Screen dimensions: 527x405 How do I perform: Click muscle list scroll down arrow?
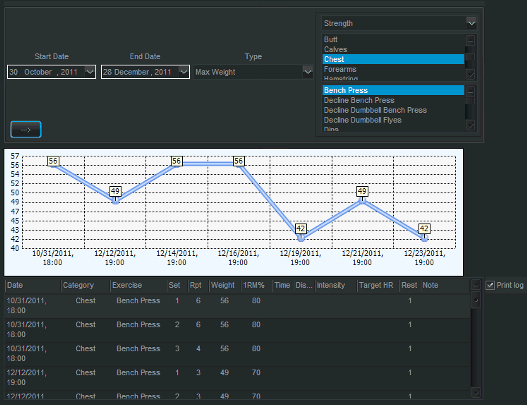(x=471, y=74)
